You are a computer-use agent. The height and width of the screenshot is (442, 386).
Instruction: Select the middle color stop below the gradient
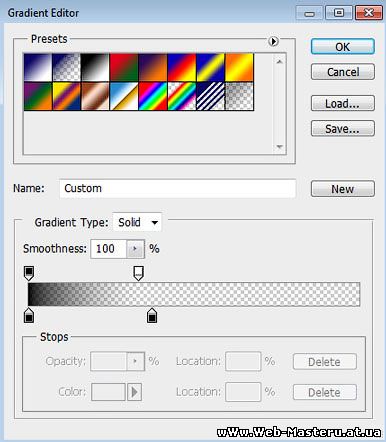pyautogui.click(x=152, y=315)
